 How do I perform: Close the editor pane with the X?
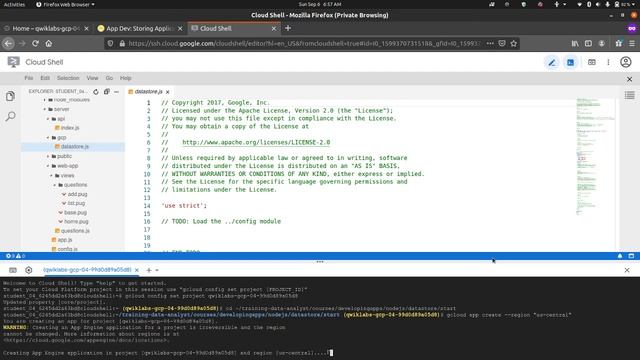629,79
